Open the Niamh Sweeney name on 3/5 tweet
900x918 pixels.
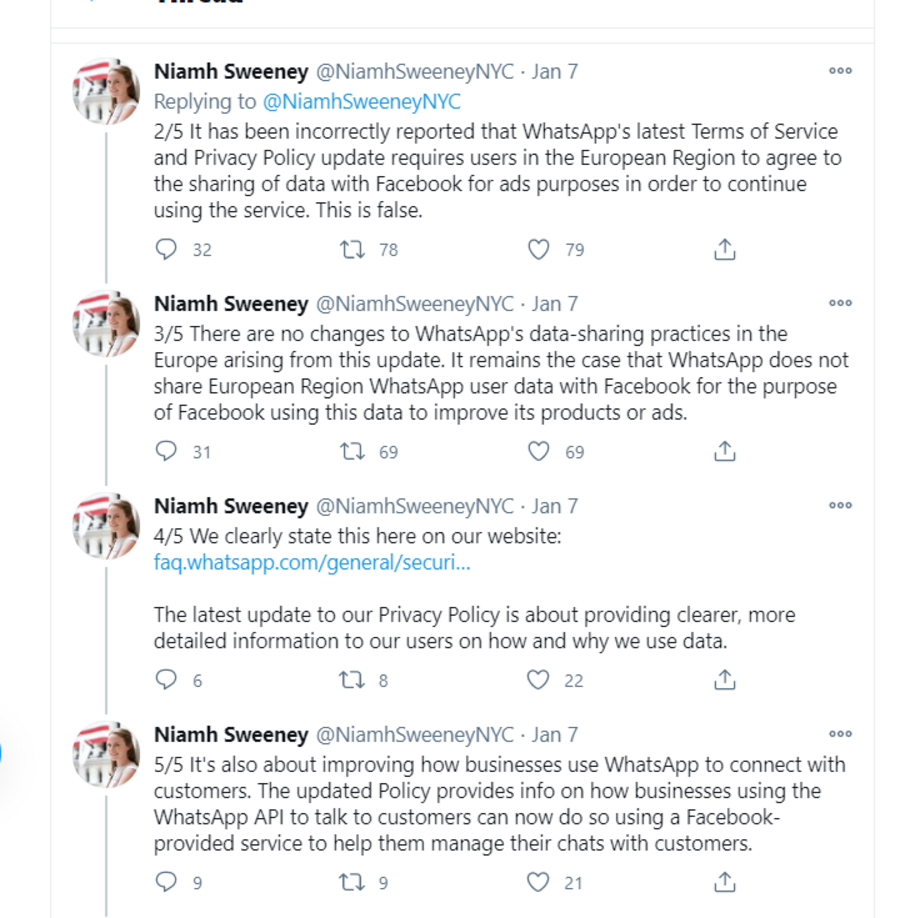pos(231,304)
